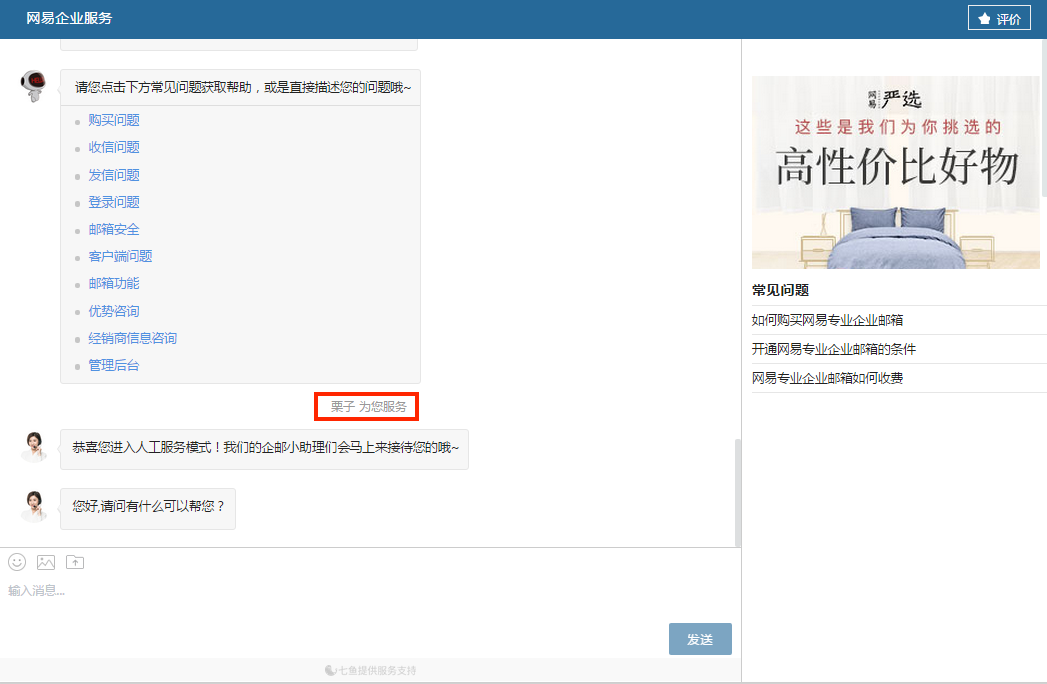1047x684 pixels.
Task: Choose the 登录问题 option
Action: [114, 202]
